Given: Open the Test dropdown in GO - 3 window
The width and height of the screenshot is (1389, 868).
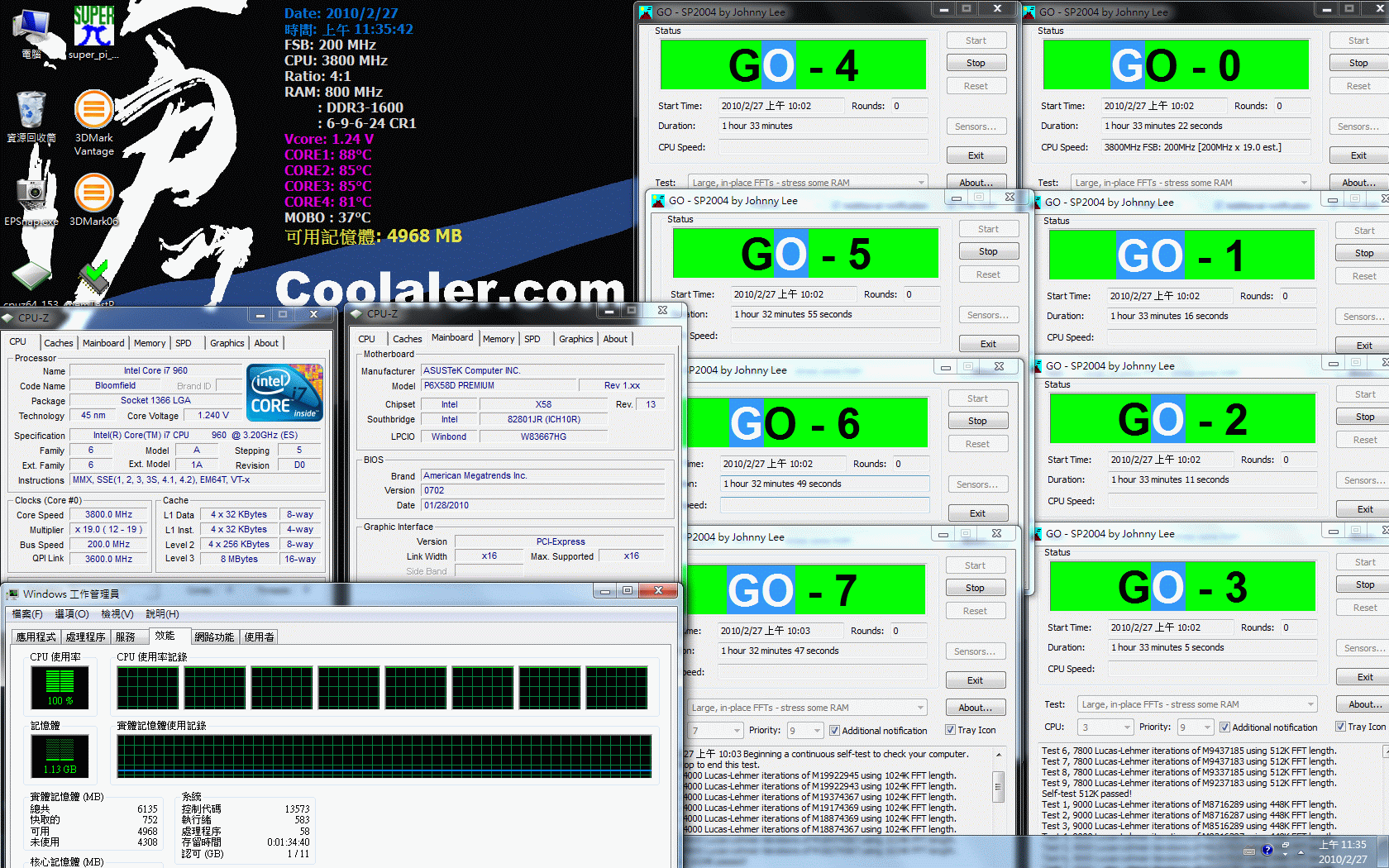Looking at the screenshot, I should click(x=1197, y=704).
